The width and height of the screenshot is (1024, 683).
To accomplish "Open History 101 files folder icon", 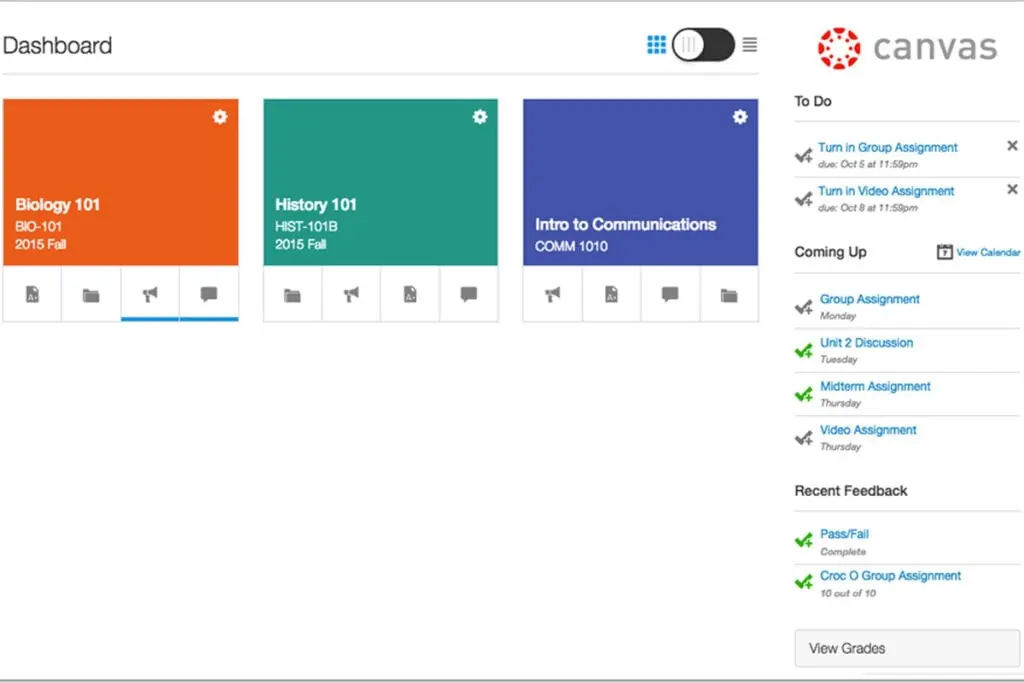I will pos(293,296).
